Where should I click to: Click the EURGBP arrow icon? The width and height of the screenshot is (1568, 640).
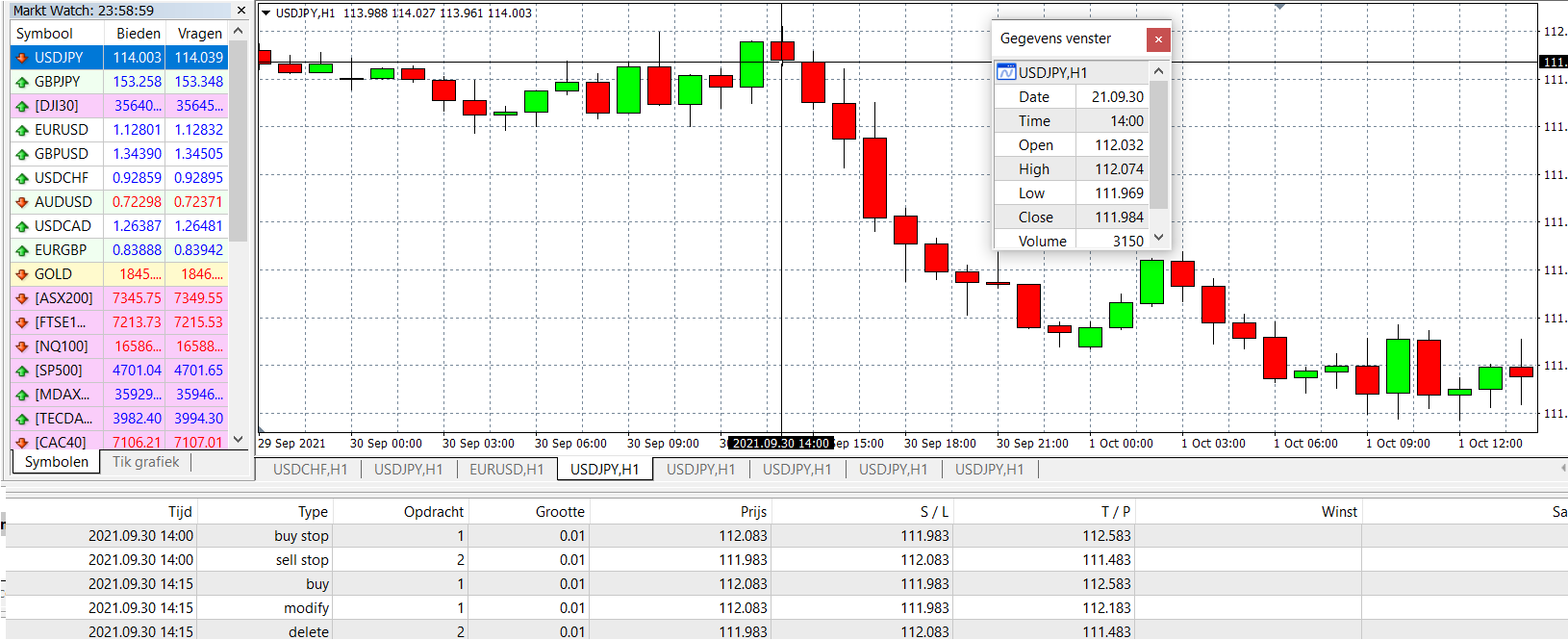click(x=22, y=250)
